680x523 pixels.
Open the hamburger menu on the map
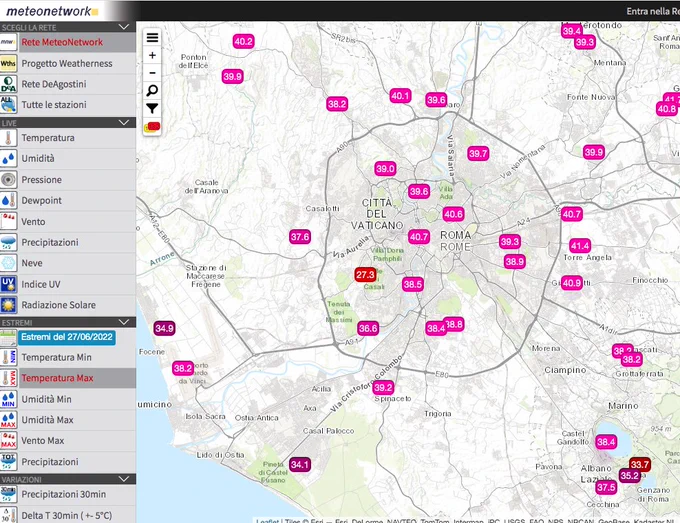coord(152,38)
